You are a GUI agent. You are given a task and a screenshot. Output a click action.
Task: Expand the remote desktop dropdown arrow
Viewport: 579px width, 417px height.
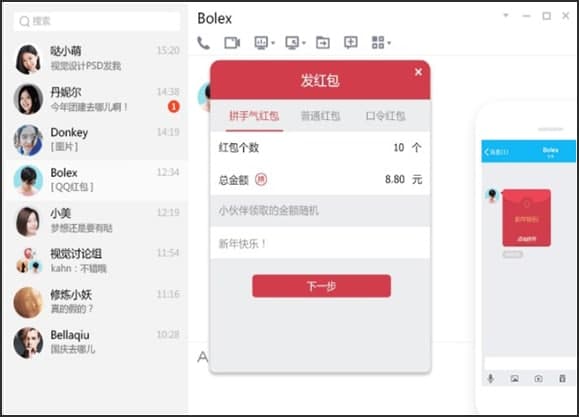tap(304, 43)
